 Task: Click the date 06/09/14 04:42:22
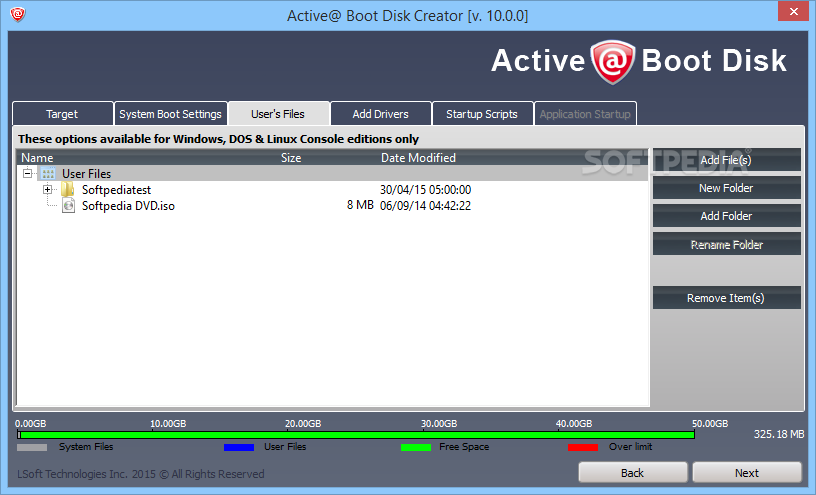point(425,206)
